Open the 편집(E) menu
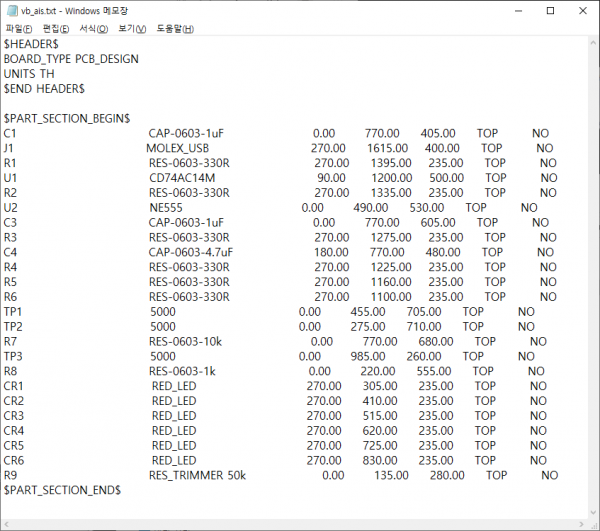Viewport: 600px width, 531px height. [x=56, y=29]
